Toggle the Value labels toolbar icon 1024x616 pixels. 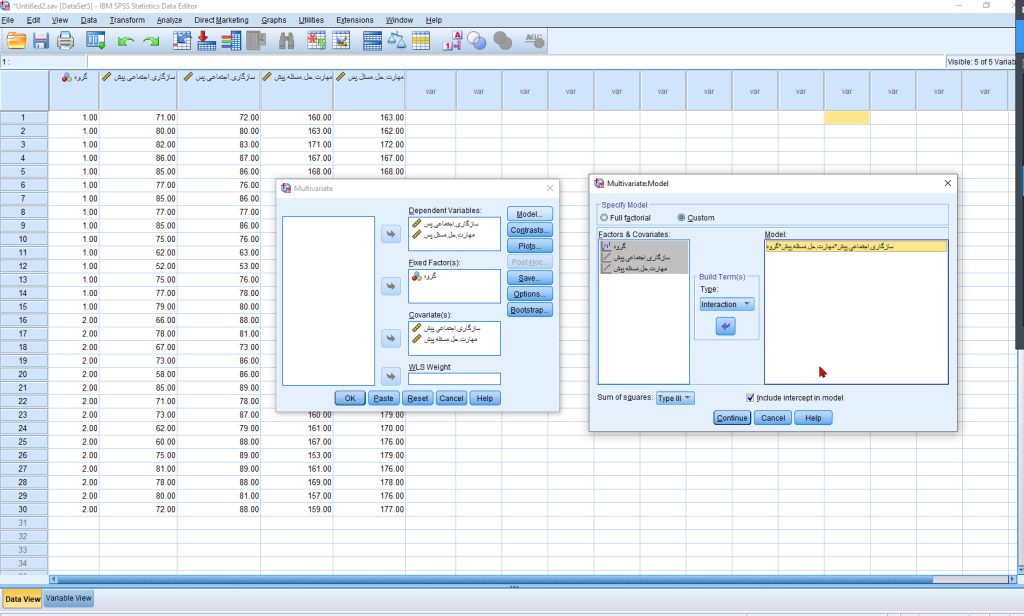tap(452, 41)
